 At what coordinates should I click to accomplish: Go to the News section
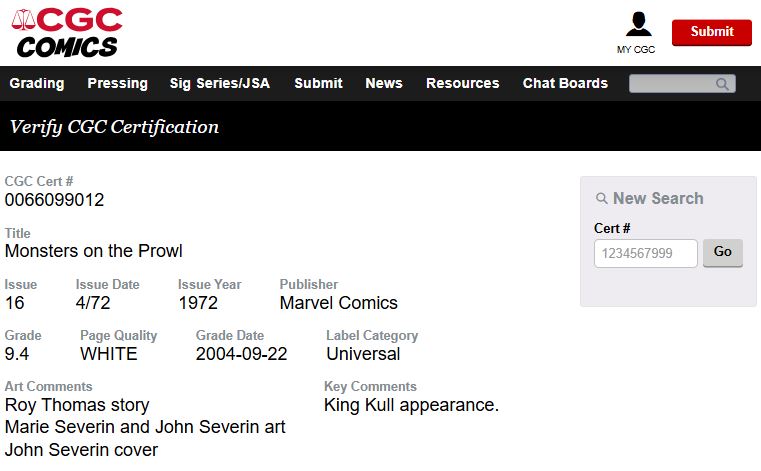tap(384, 84)
